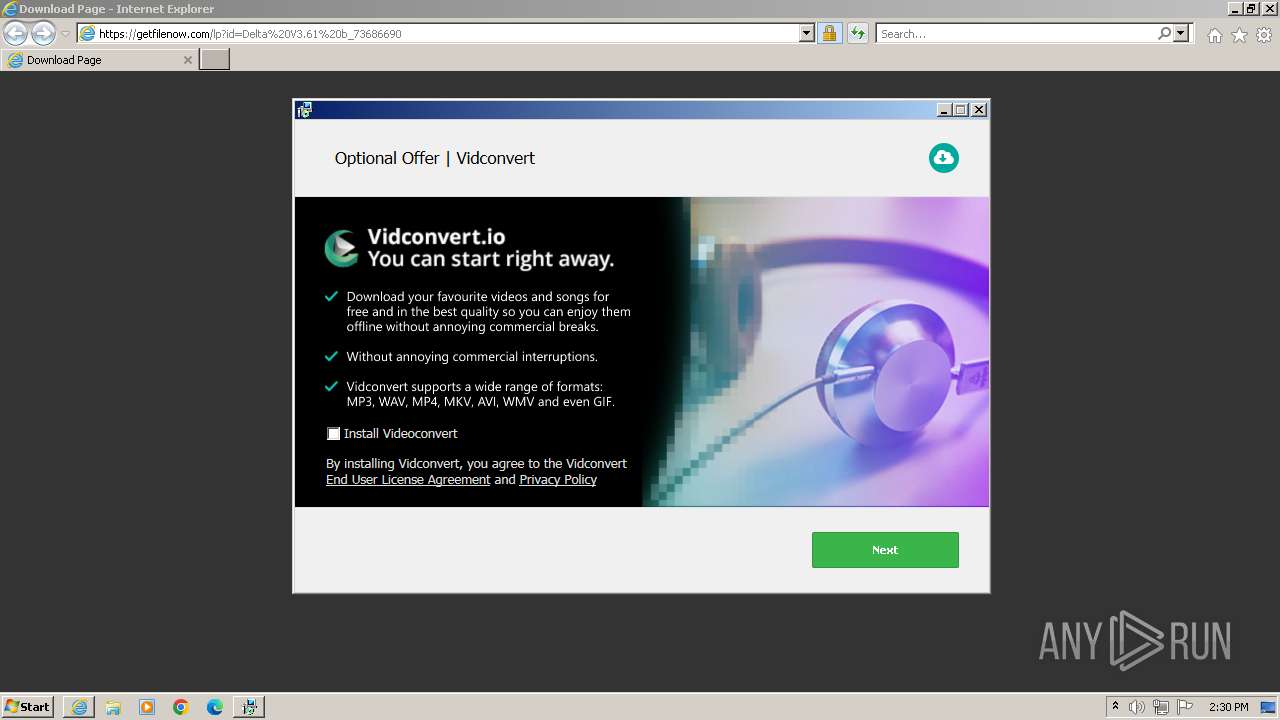1280x720 pixels.
Task: Click the teal cloud download icon
Action: pyautogui.click(x=943, y=158)
